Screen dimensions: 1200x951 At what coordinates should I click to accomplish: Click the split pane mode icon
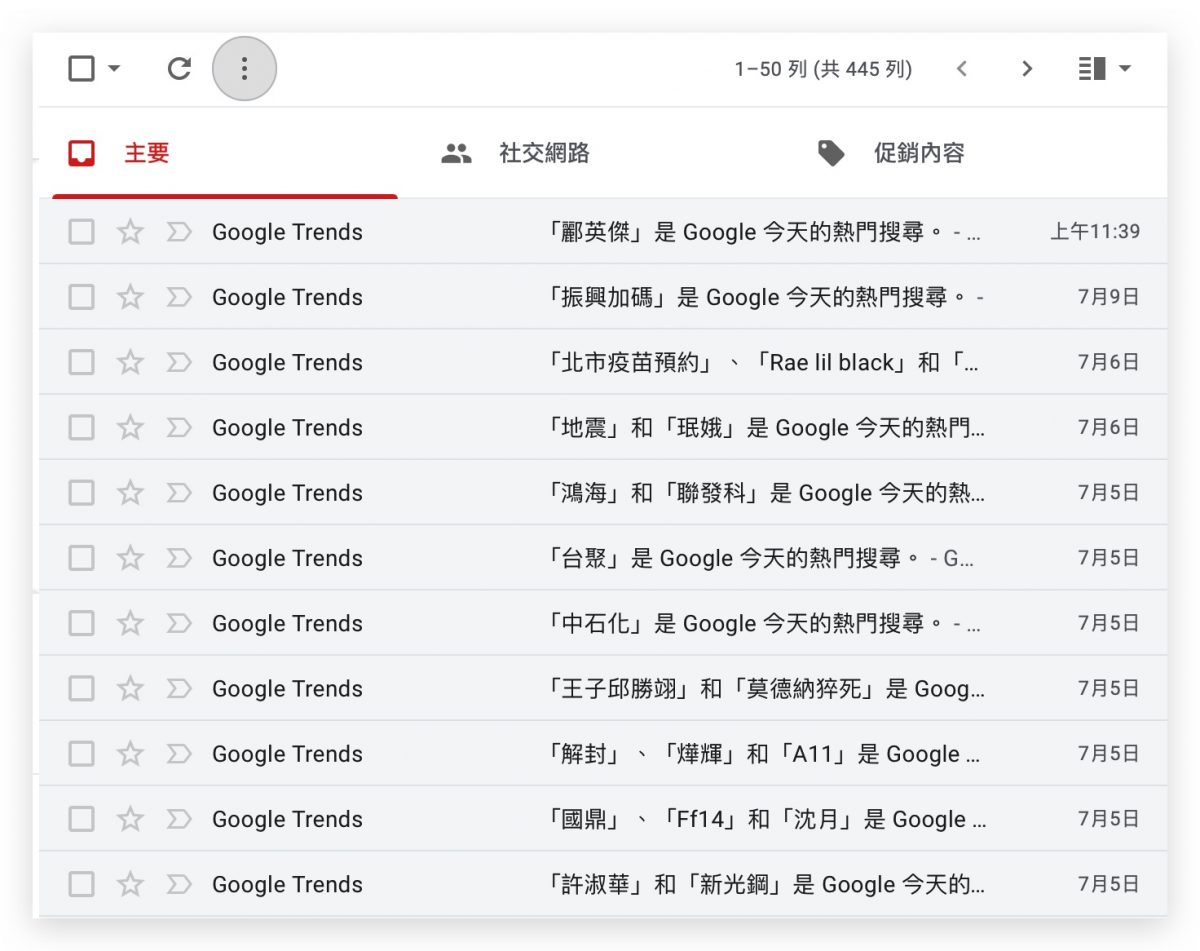tap(1092, 68)
